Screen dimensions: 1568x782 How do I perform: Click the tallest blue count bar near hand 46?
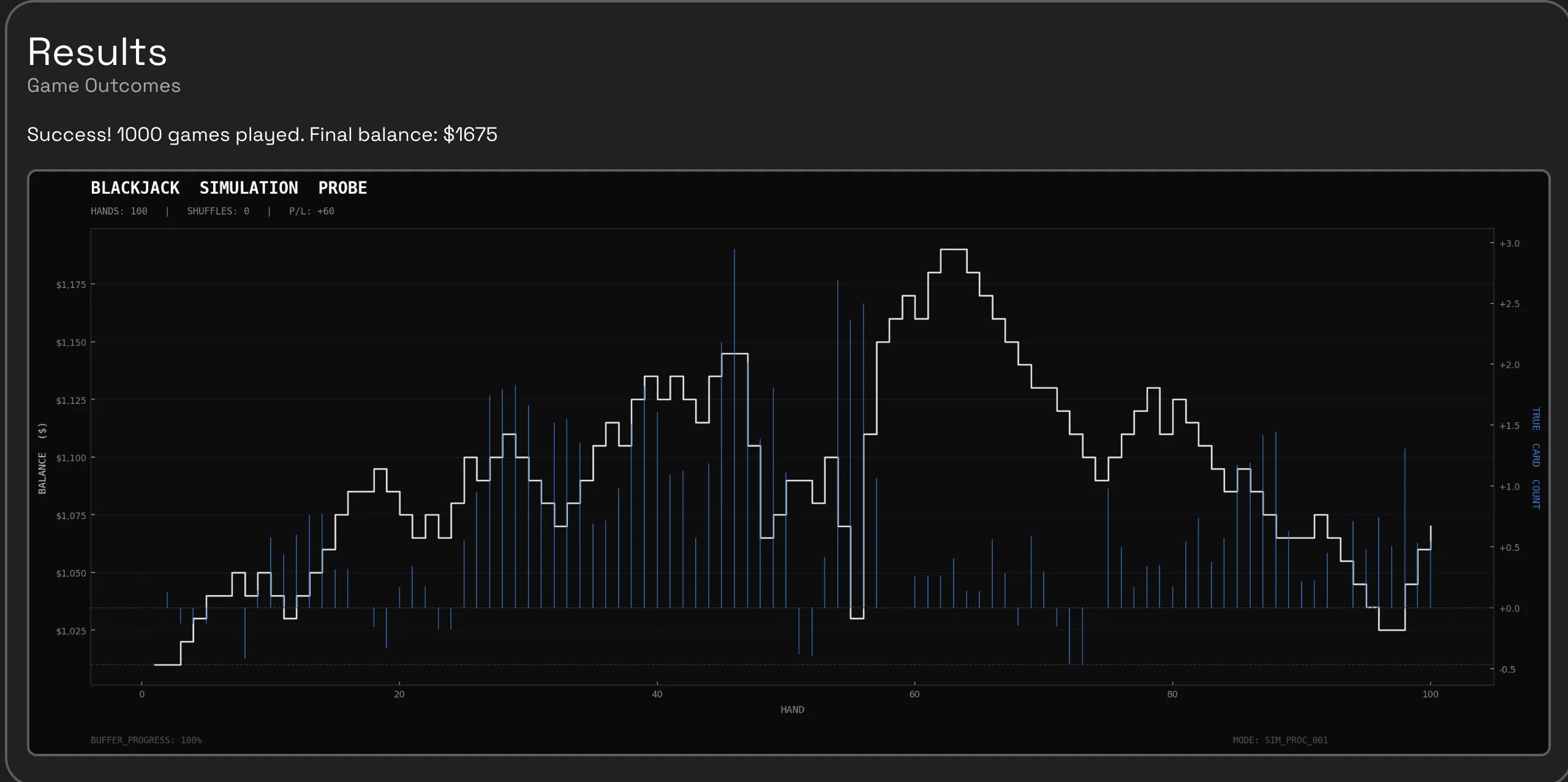[734, 428]
